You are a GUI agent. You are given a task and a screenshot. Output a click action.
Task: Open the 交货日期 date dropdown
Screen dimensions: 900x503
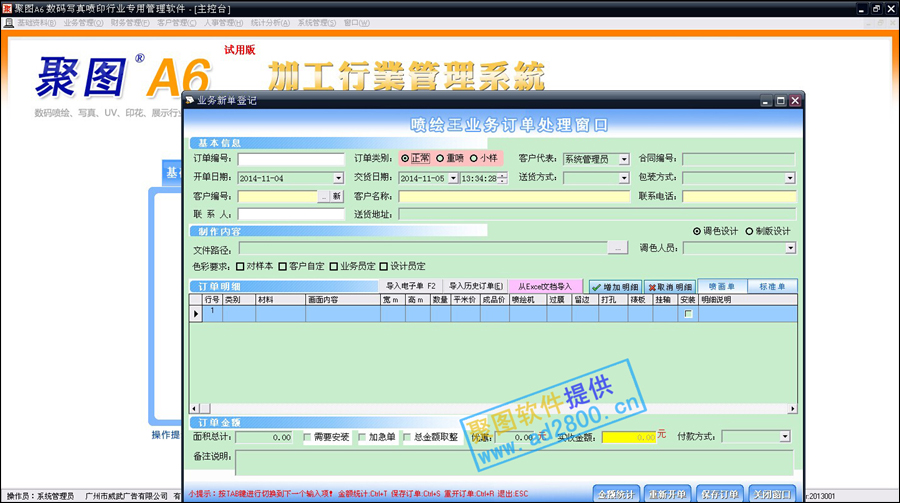coord(453,179)
